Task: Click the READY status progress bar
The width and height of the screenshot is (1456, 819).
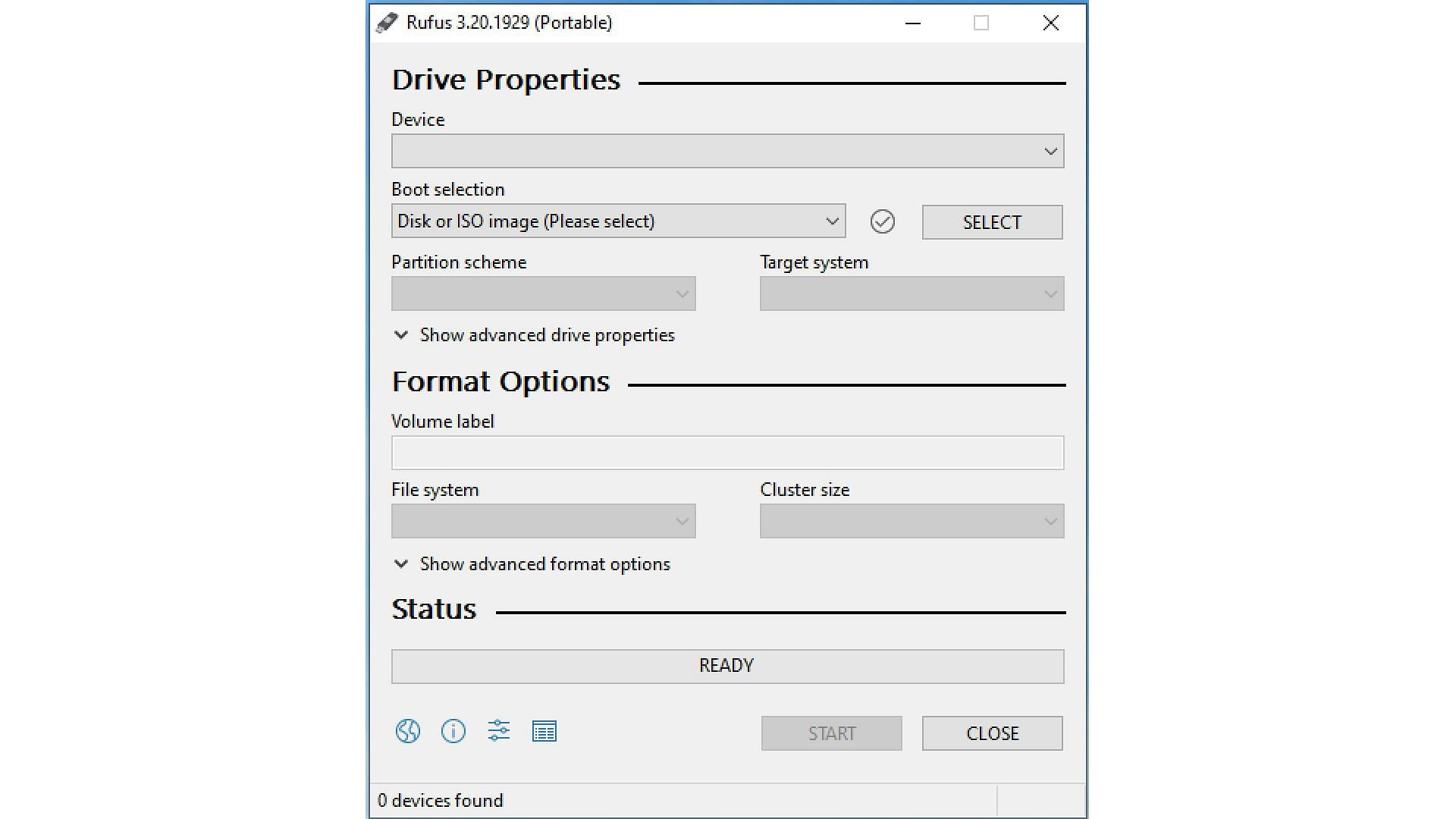Action: pos(727,666)
